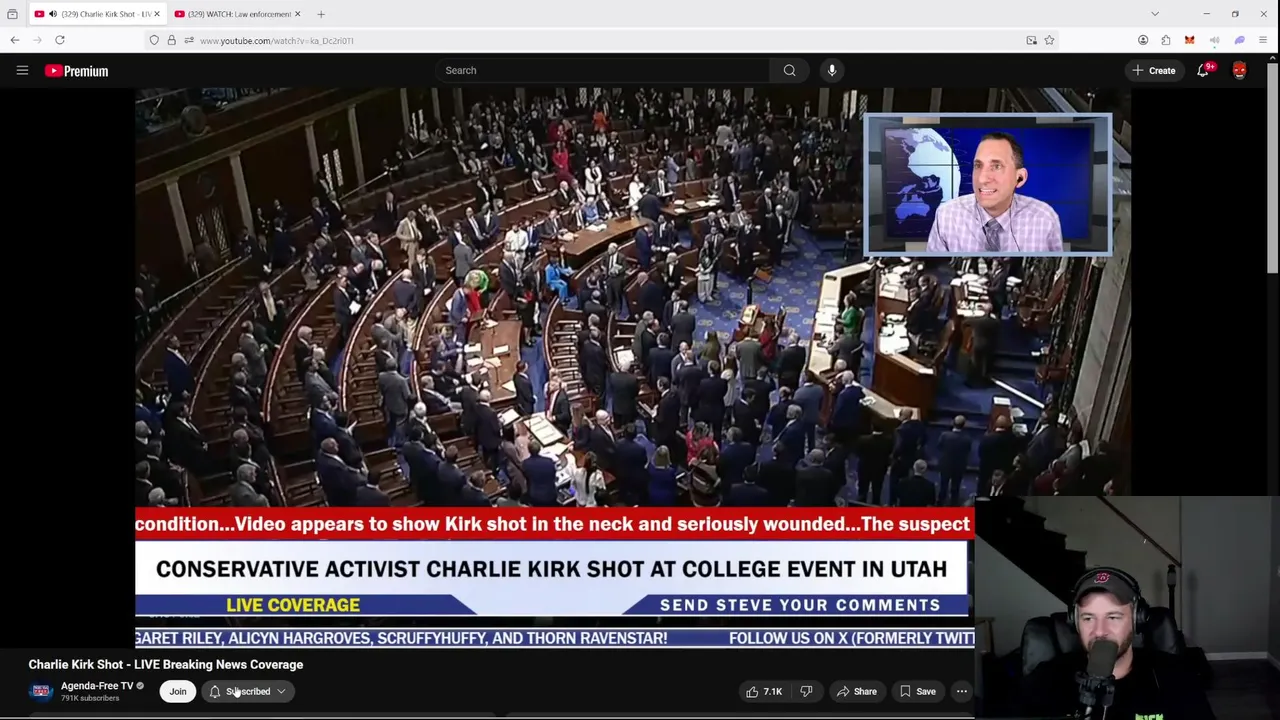Screen dimensions: 1280x720
Task: Open the browser application menu
Action: [x=1263, y=40]
